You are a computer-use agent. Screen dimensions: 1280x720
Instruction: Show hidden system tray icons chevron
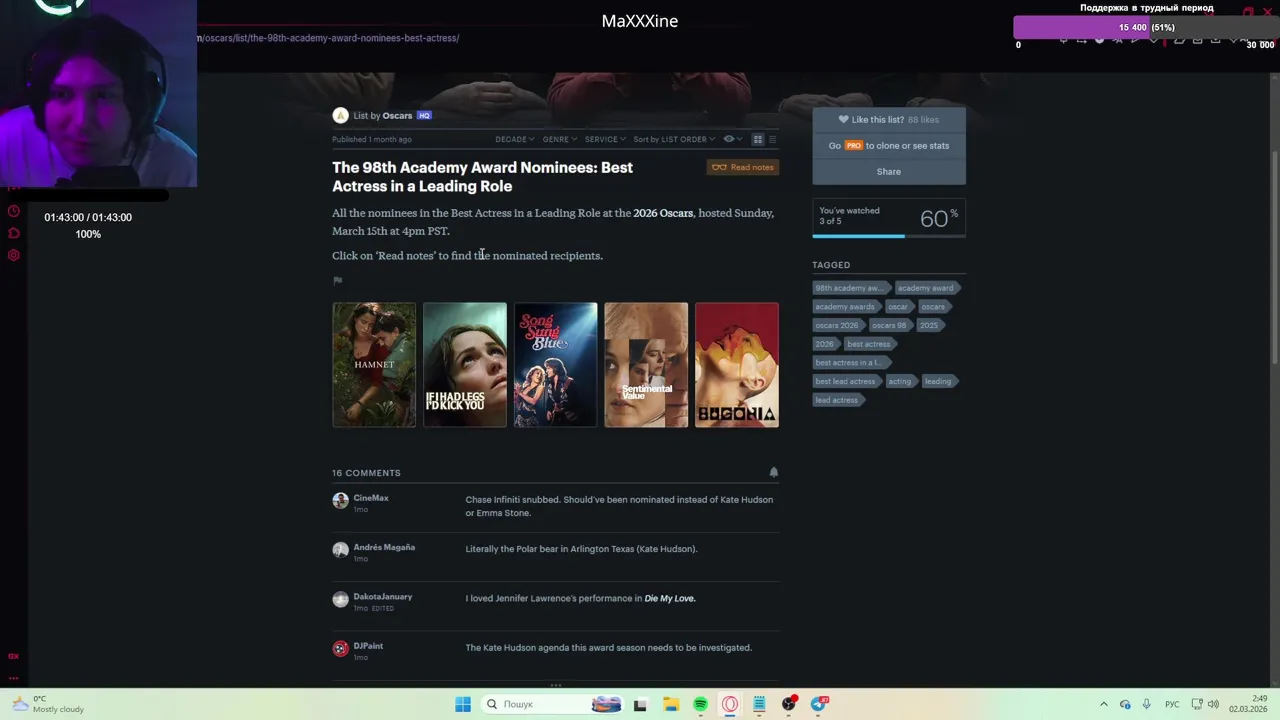click(x=1104, y=704)
